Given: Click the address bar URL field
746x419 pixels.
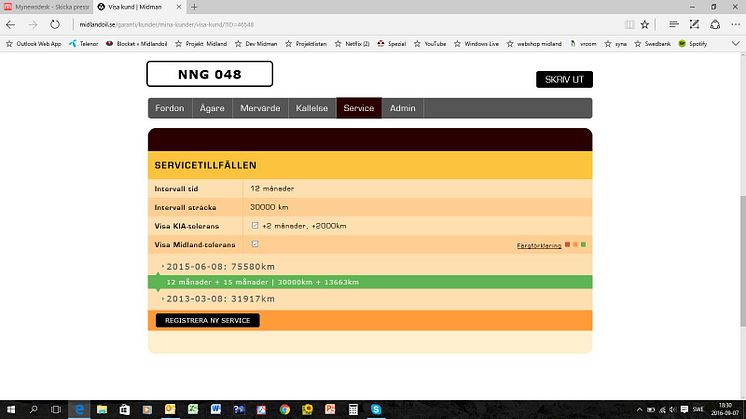Looking at the screenshot, I should 347,25.
